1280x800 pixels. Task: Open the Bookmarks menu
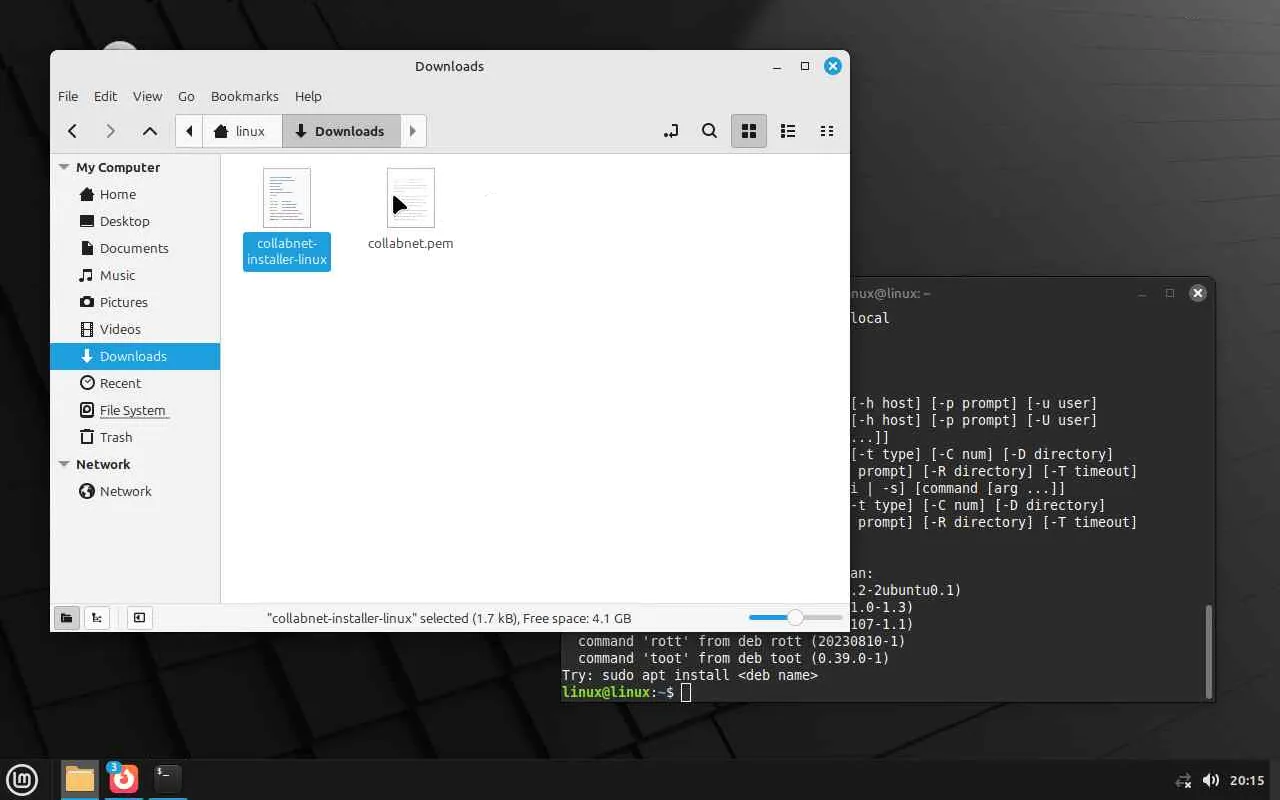[245, 96]
